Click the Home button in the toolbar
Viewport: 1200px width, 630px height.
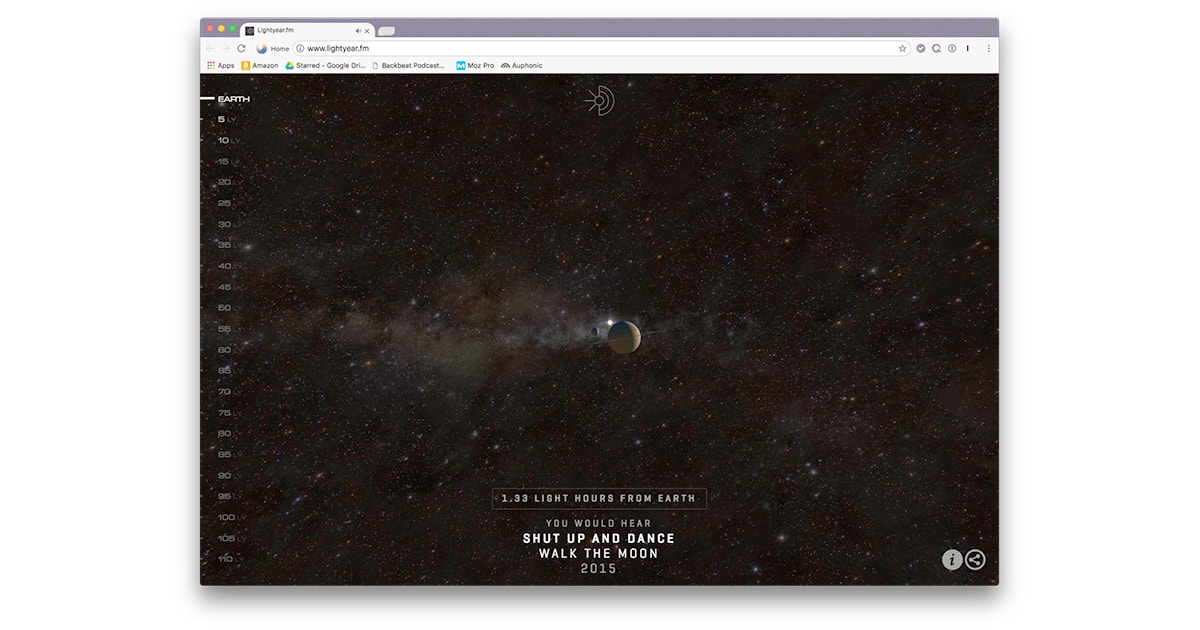point(272,48)
